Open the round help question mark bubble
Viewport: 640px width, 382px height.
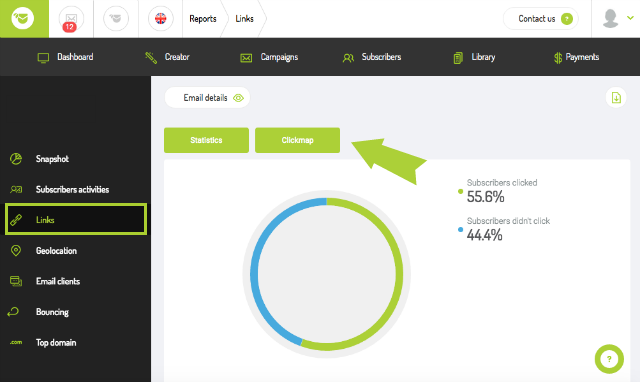point(609,359)
